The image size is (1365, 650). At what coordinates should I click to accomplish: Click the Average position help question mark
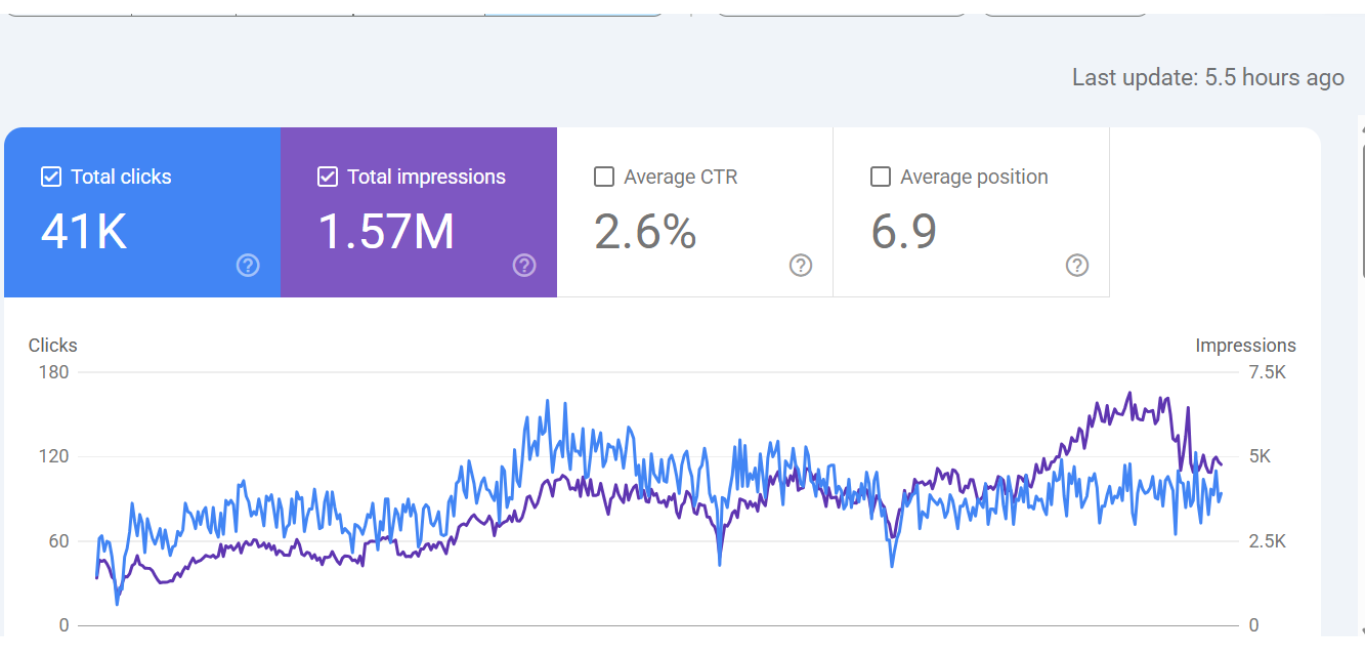coord(1076,265)
